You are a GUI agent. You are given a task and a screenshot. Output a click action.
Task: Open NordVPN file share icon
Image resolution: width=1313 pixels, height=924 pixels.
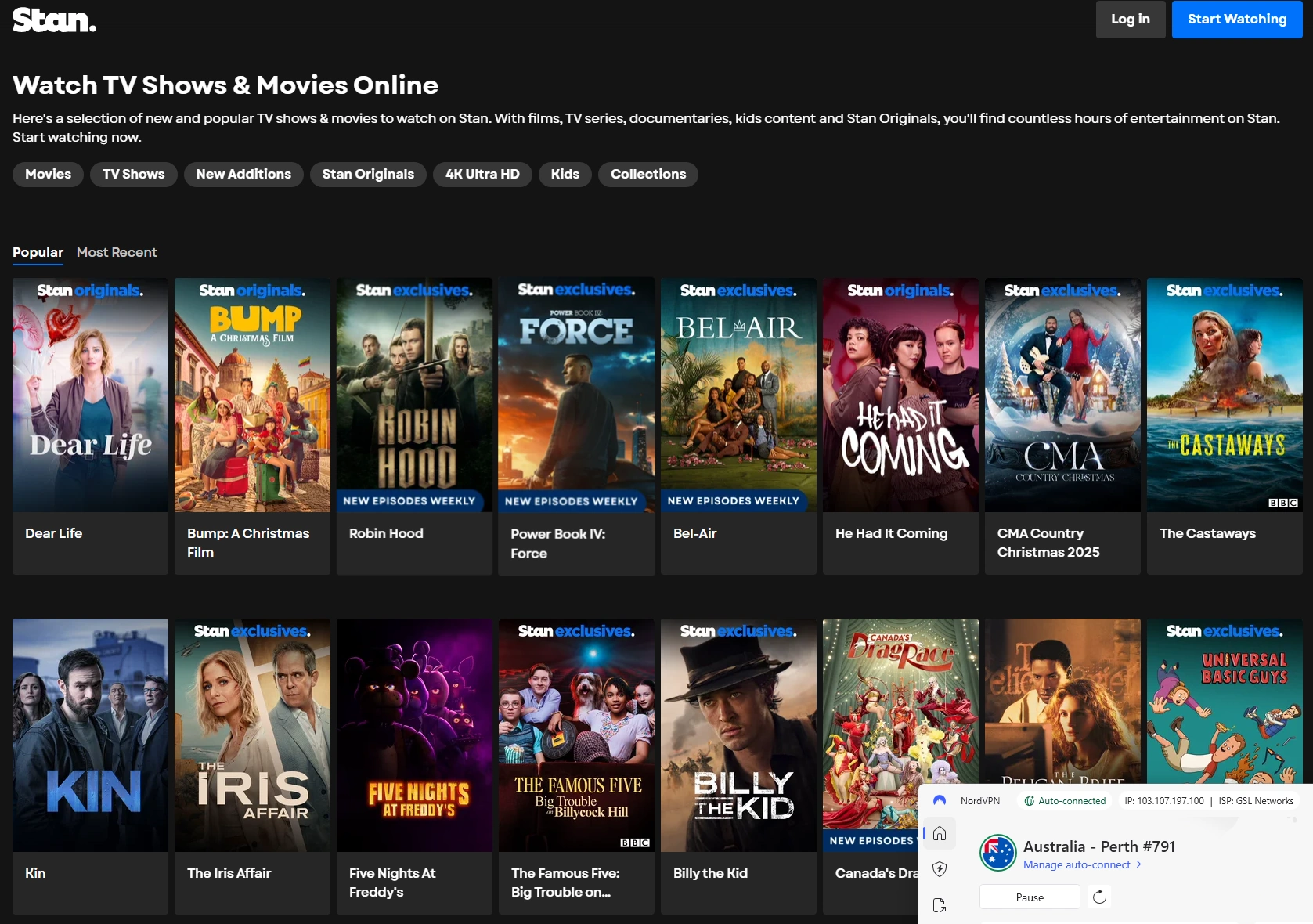pyautogui.click(x=940, y=905)
